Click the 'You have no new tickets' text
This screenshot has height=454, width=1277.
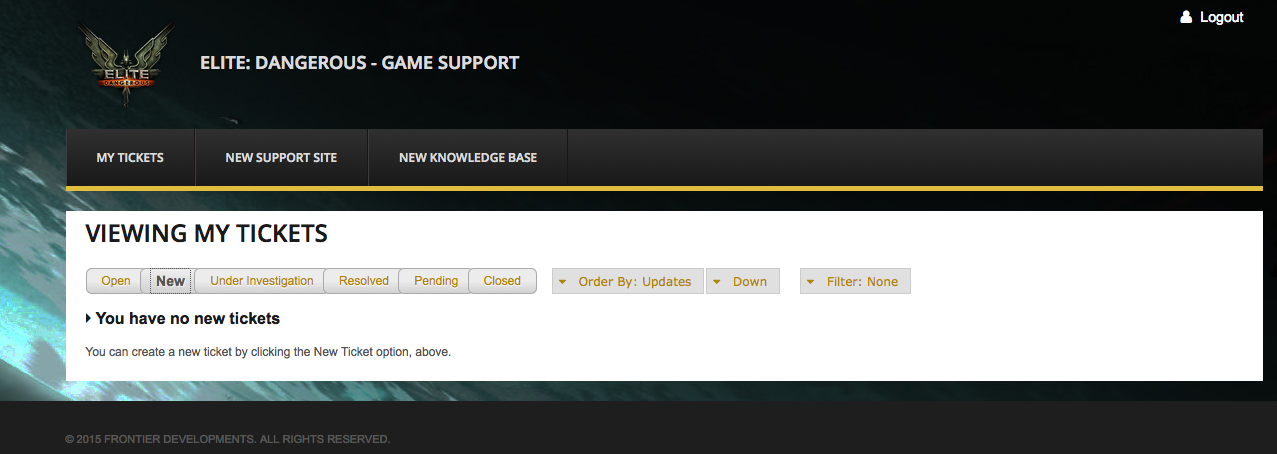pos(188,319)
